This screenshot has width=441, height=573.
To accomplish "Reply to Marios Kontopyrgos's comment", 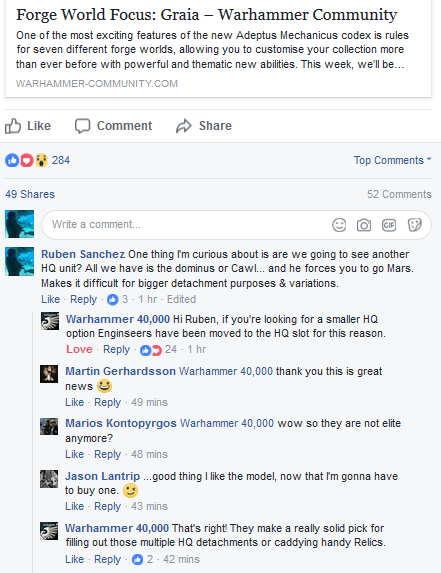I will [107, 454].
